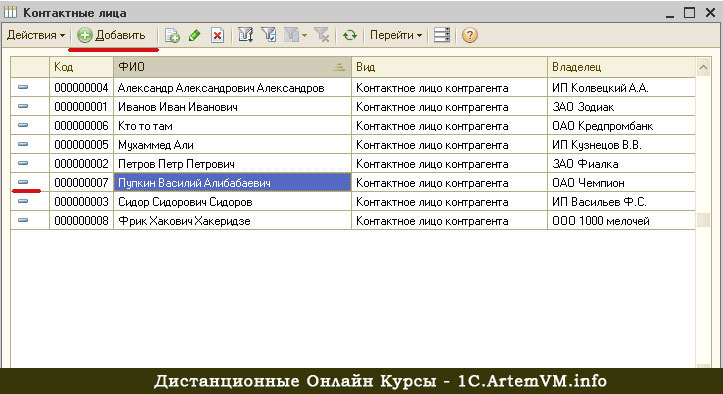Select Иванов Иван Иванович name cell
This screenshot has width=723, height=394.
[232, 107]
